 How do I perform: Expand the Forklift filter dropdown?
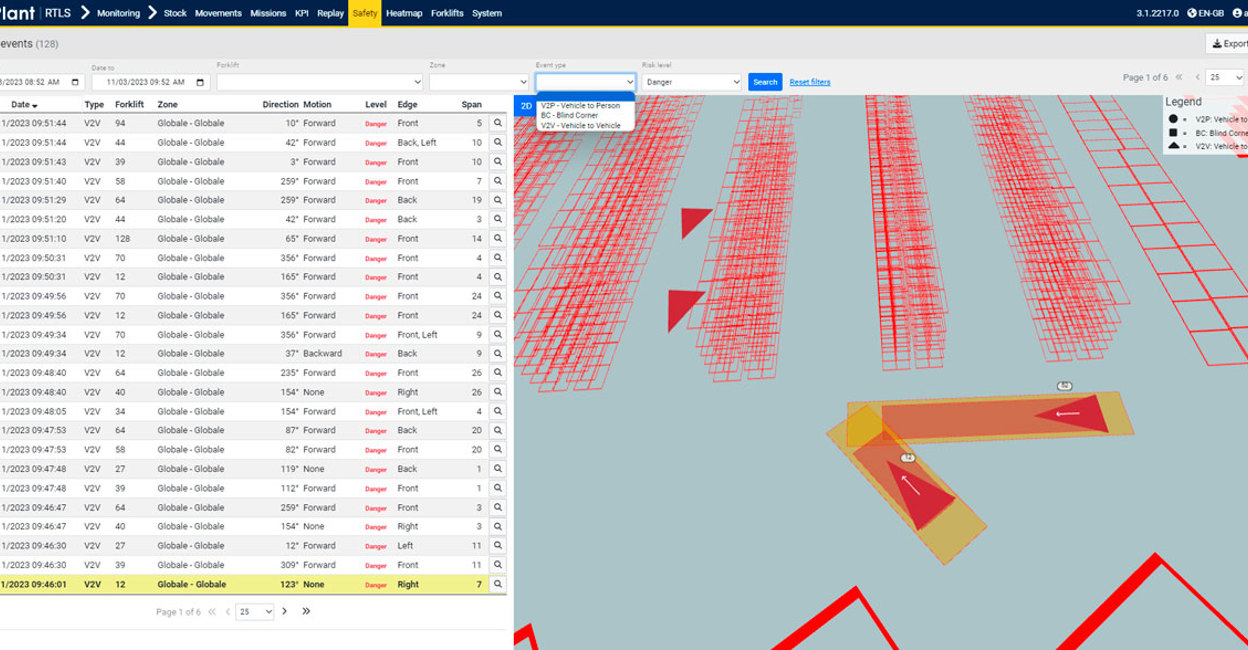(x=319, y=82)
